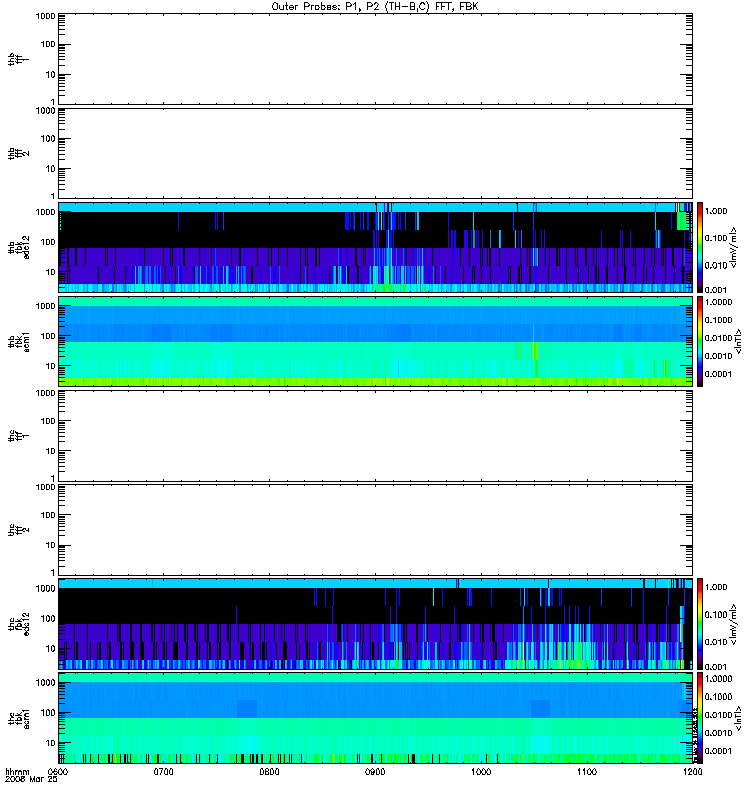Click the '1000' time axis label at the bottom

[481, 772]
